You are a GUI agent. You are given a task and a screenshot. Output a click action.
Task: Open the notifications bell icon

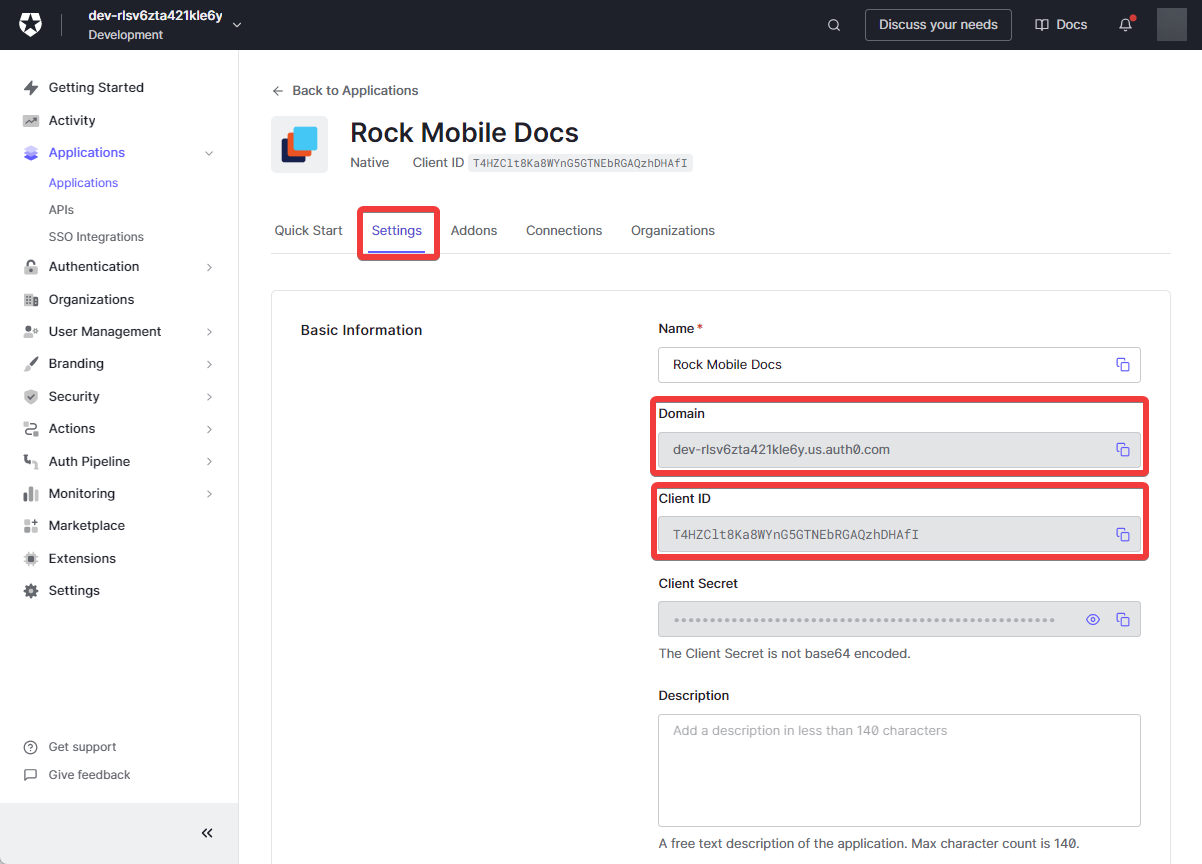[x=1125, y=25]
